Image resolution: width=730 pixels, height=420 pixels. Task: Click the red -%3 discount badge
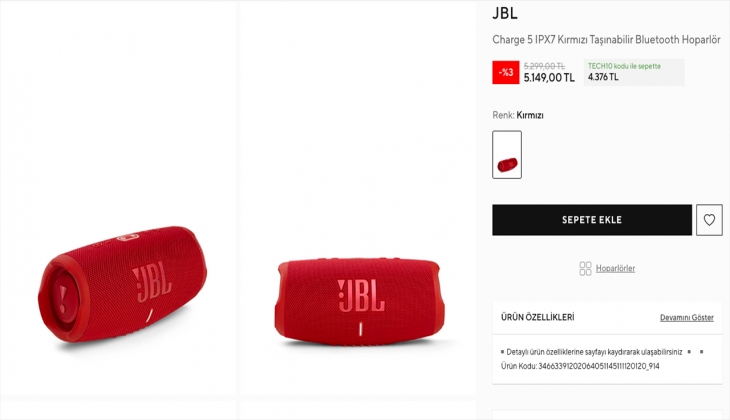(506, 72)
